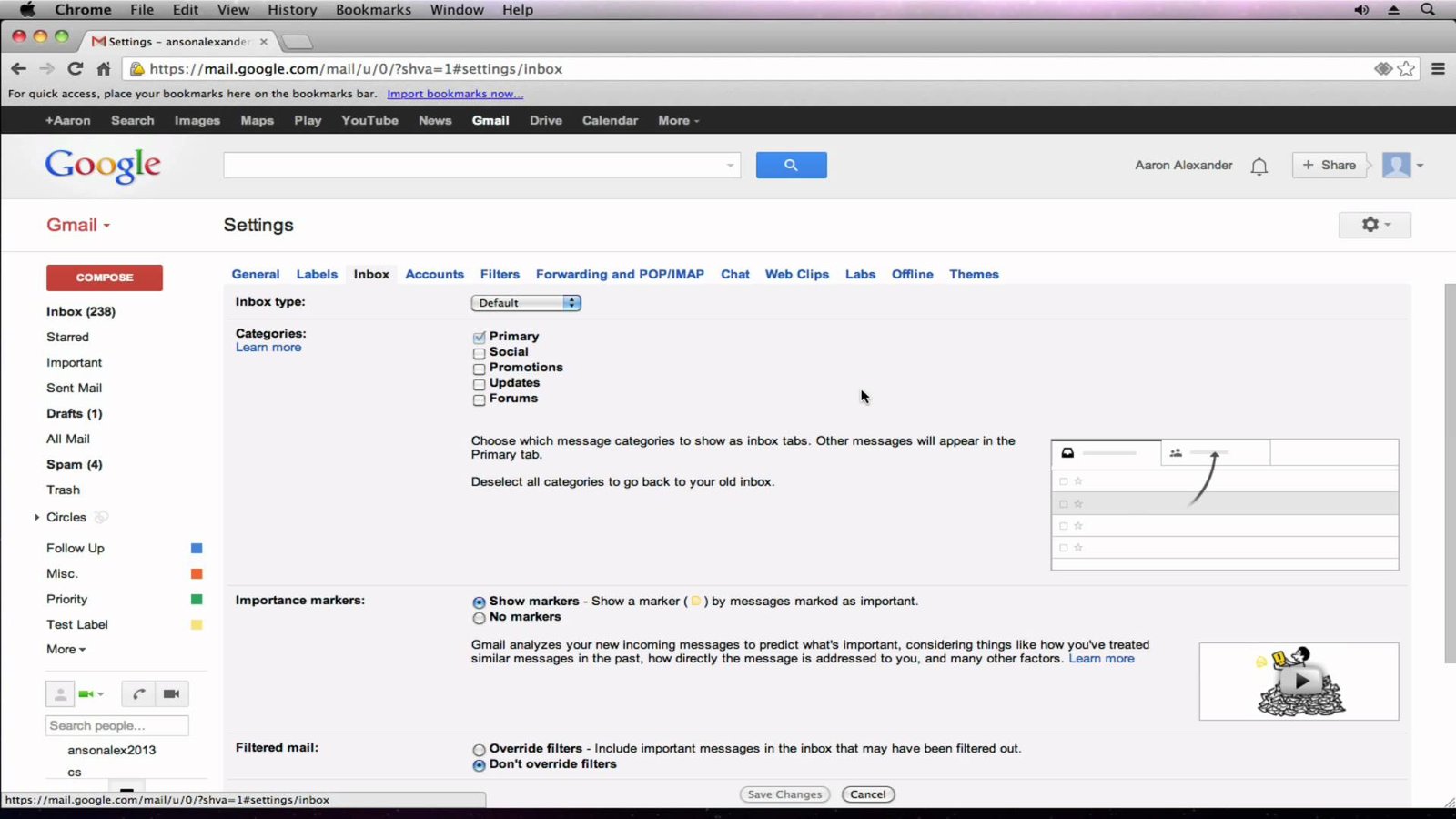Click the page vertical scrollbar
The width and height of the screenshot is (1456, 819).
[x=1450, y=473]
